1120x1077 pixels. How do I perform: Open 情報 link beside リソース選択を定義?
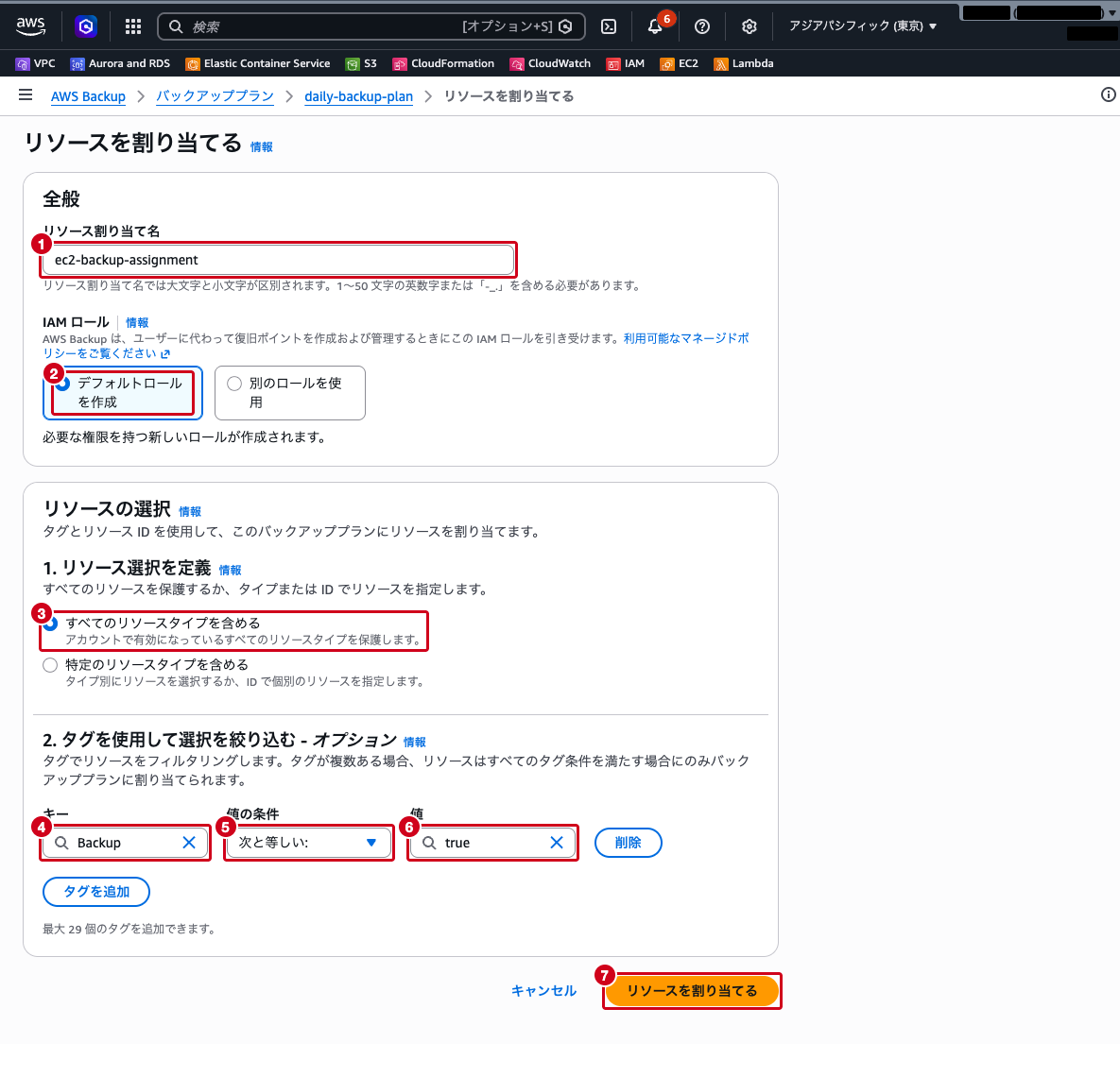point(230,571)
